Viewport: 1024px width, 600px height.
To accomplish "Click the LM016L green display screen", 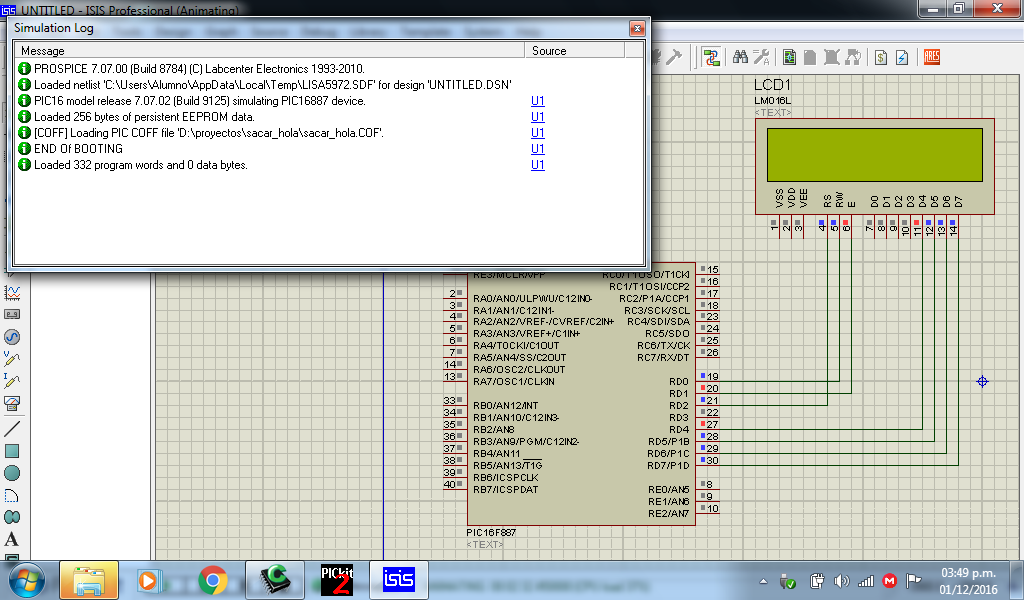I will coord(874,155).
